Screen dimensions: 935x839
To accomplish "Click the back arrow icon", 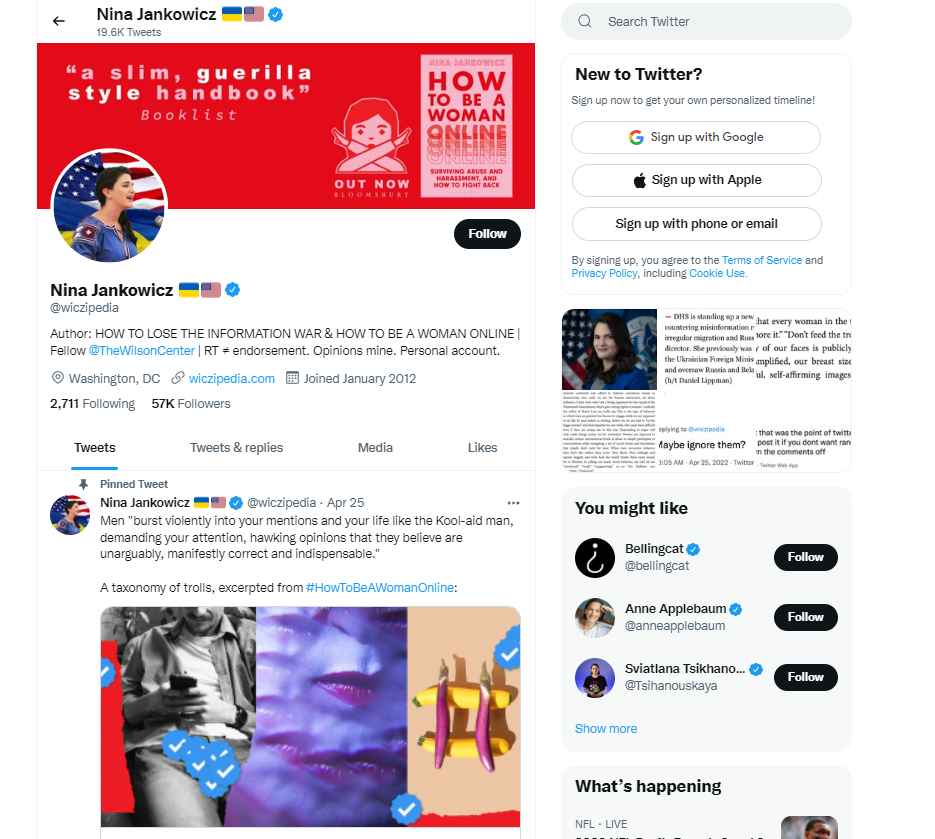I will click(58, 21).
